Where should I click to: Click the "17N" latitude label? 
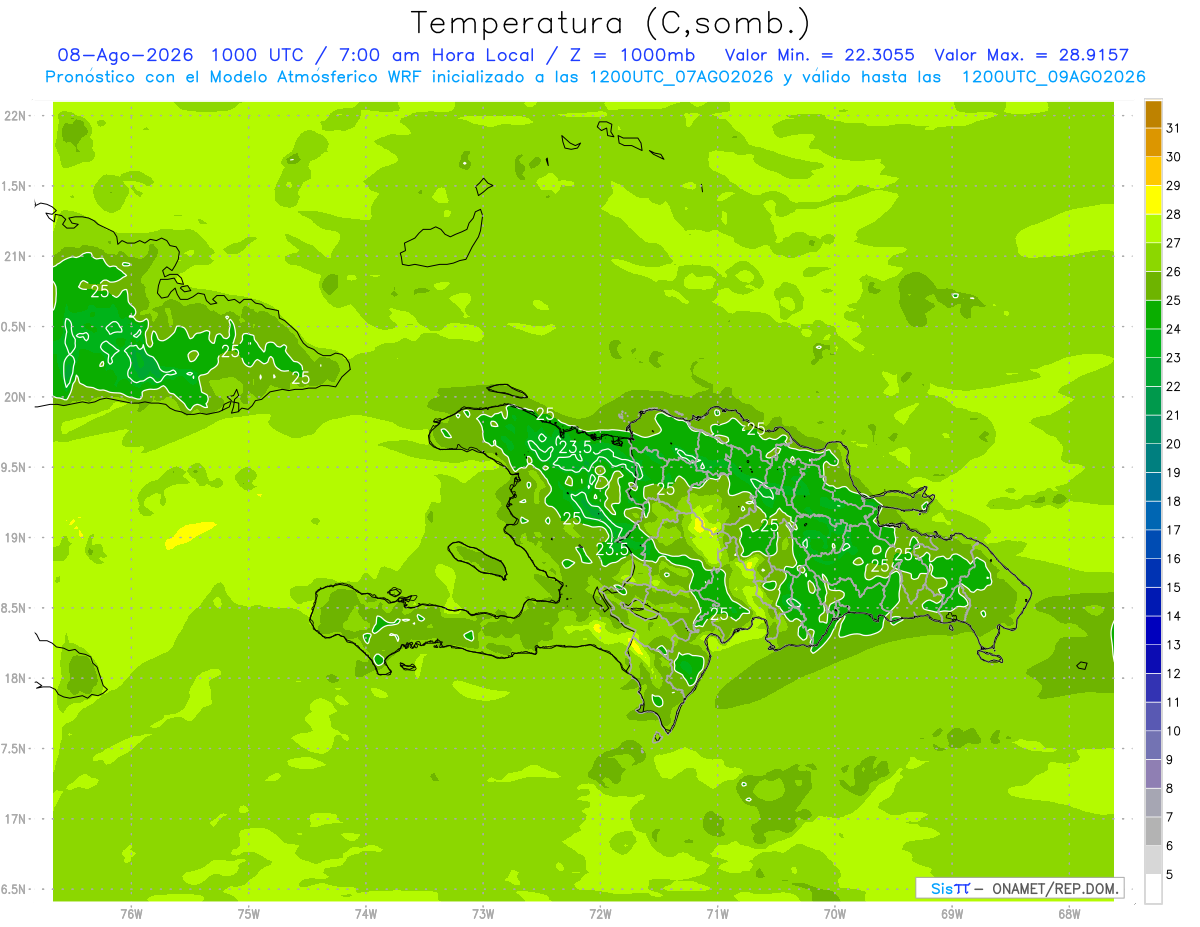click(x=15, y=818)
